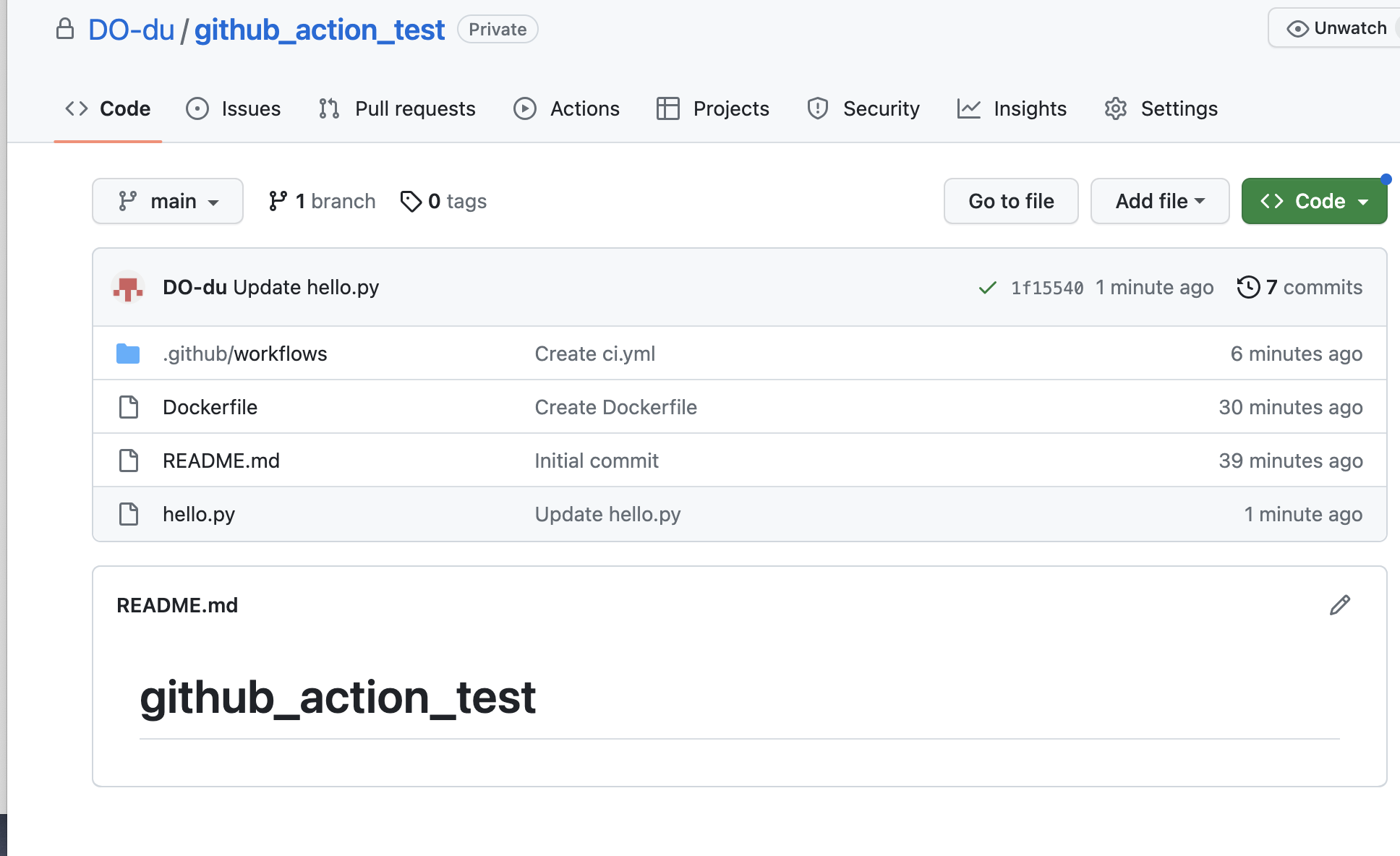Open the hello.py file link
Viewport: 1400px width, 856px height.
(199, 514)
